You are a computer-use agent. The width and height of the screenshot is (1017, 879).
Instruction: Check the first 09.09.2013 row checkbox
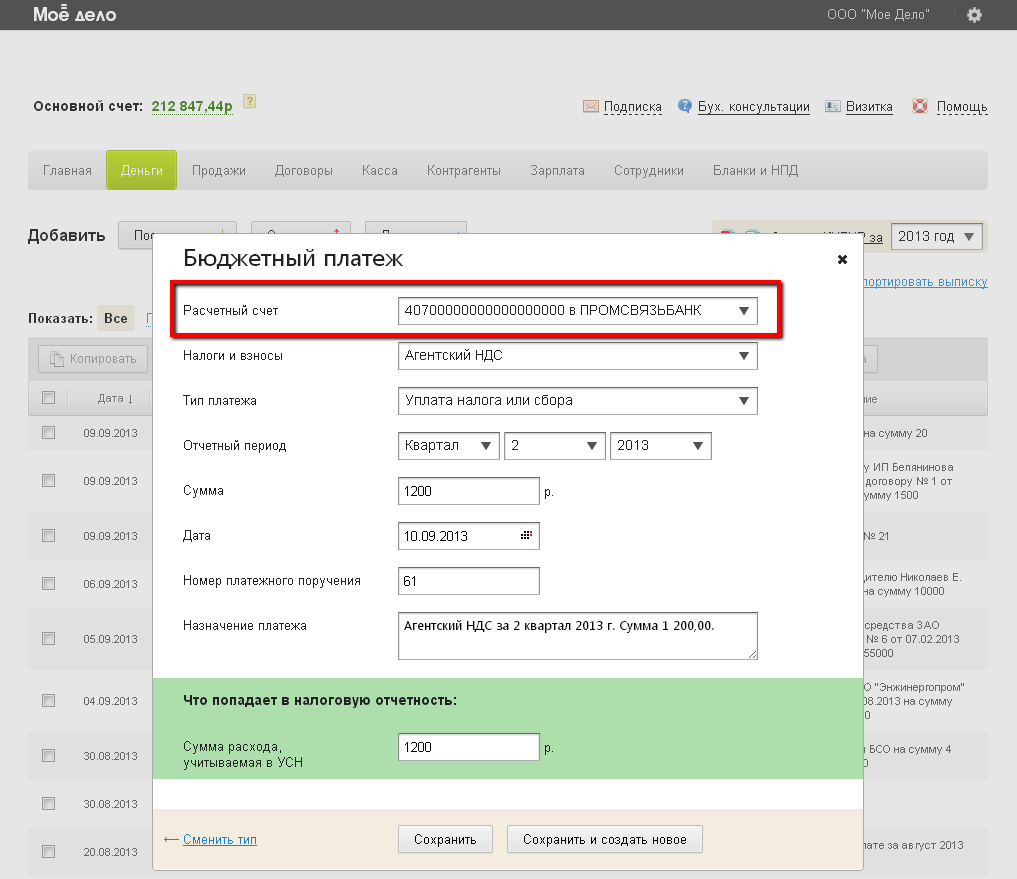pos(48,433)
